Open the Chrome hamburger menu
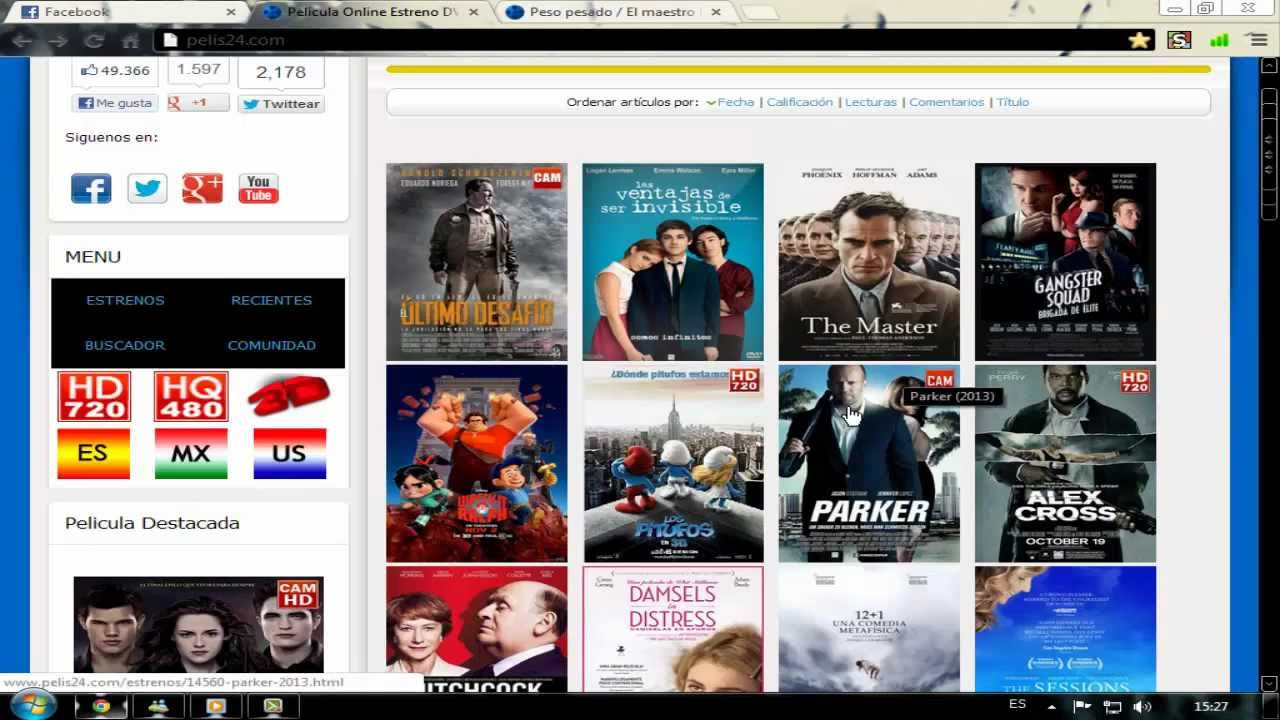1280x720 pixels. click(1258, 40)
